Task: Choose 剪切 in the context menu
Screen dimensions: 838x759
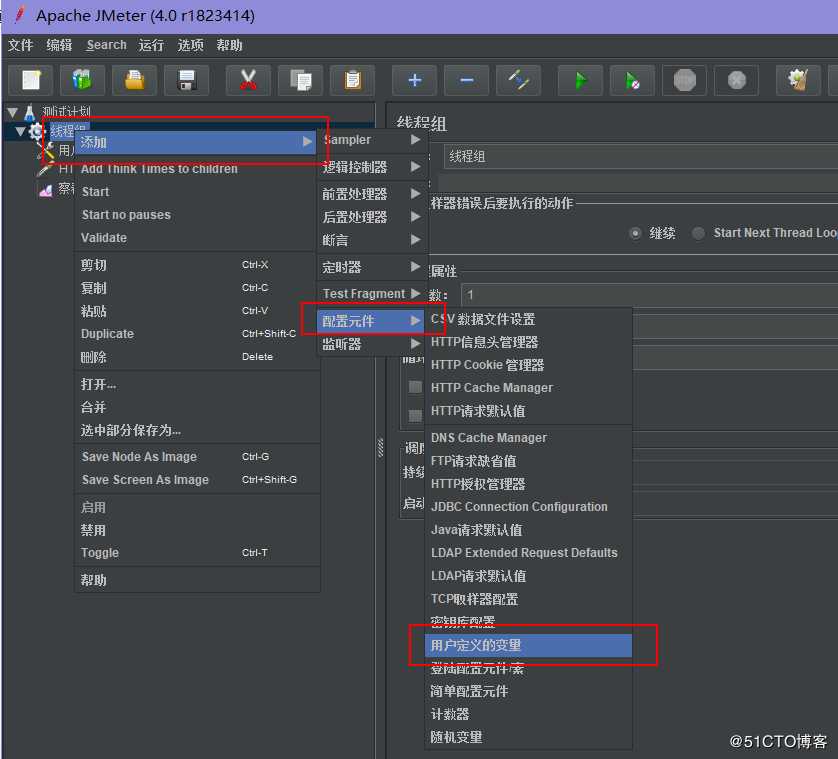Action: (197, 265)
